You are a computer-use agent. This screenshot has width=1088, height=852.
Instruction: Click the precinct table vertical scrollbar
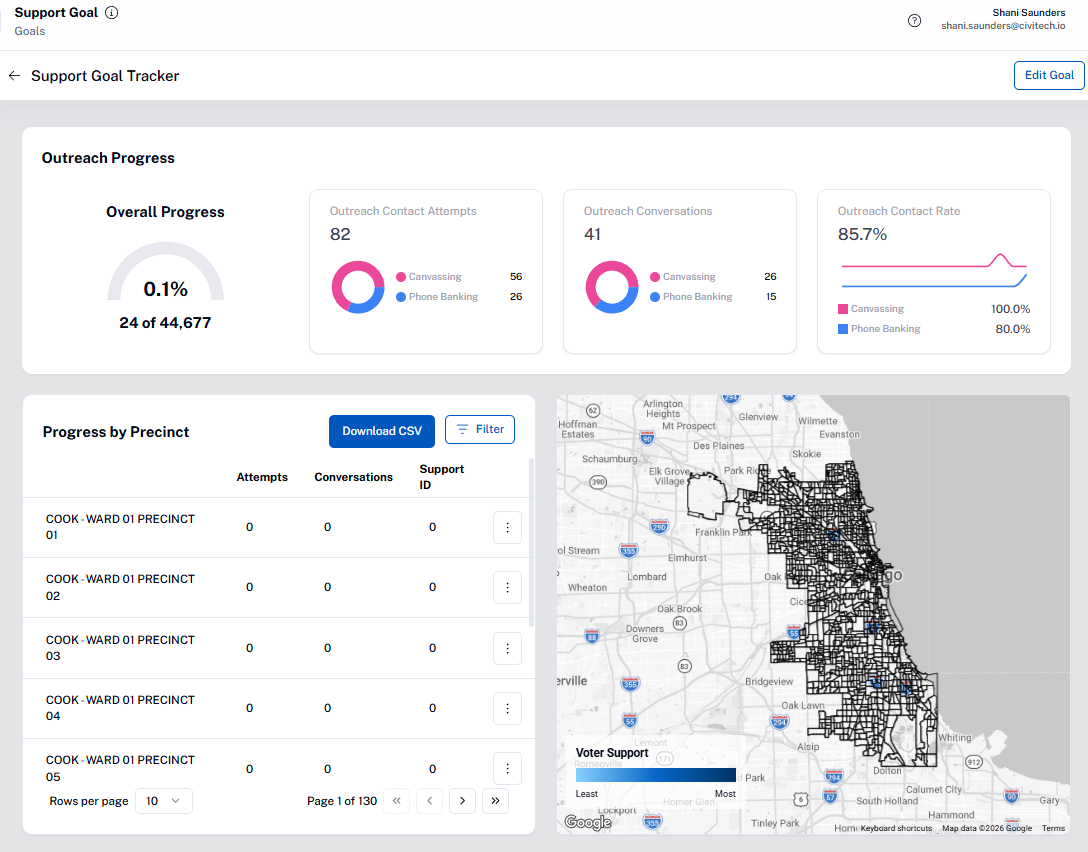tap(531, 543)
